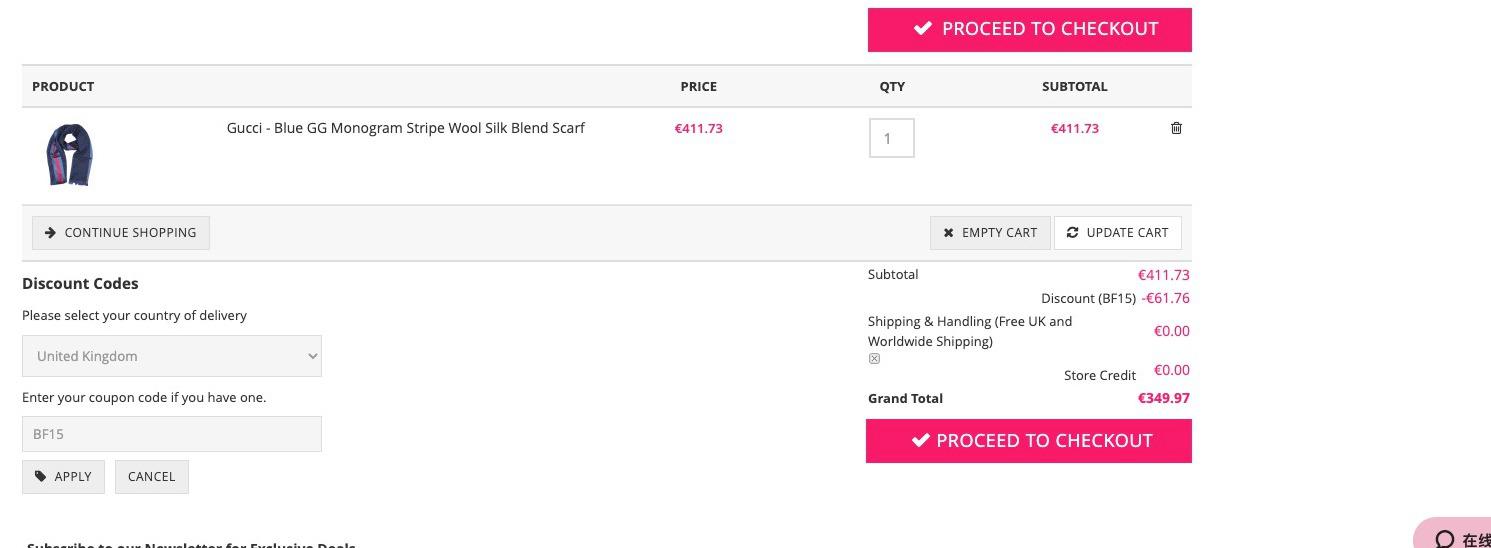Focus the quantity input field

892,138
